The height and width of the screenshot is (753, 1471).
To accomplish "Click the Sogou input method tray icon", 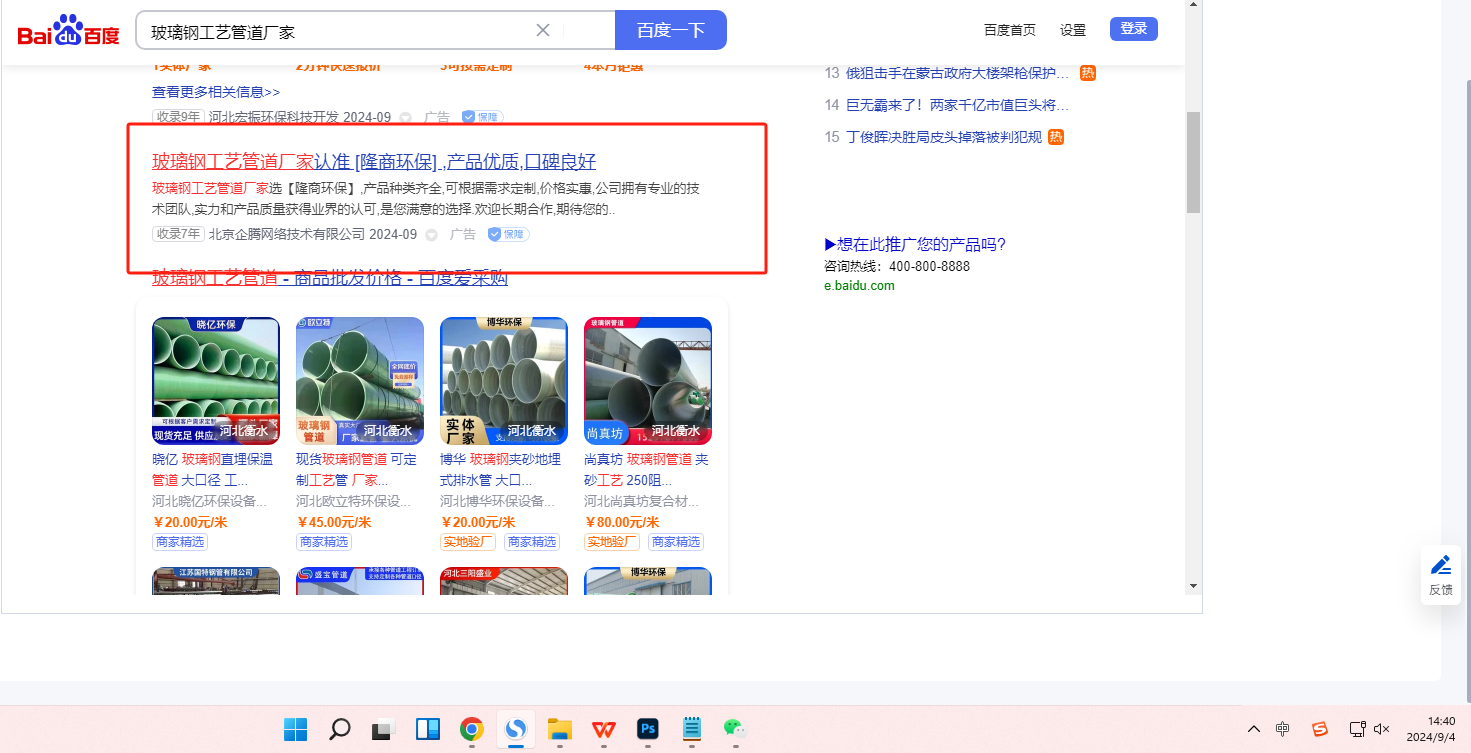I will 1320,729.
